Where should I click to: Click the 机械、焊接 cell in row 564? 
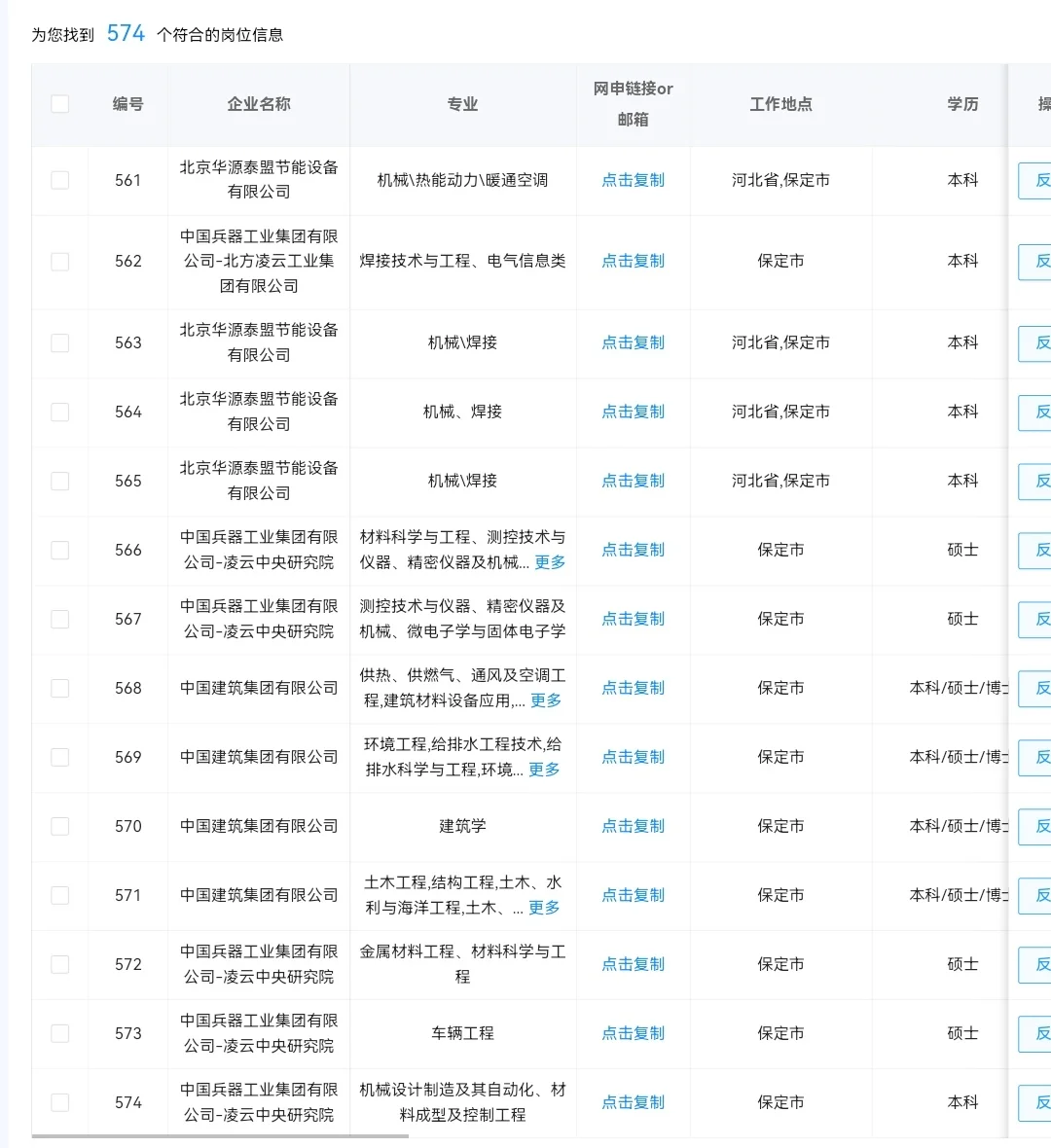tap(463, 412)
